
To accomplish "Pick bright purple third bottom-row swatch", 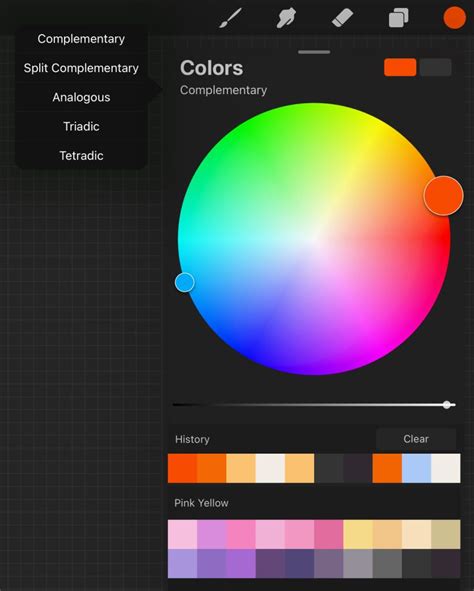I will pyautogui.click(x=241, y=564).
